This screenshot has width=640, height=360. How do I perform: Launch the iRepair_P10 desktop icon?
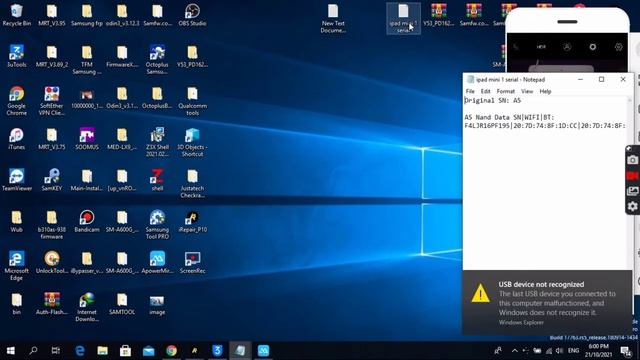pos(192,221)
